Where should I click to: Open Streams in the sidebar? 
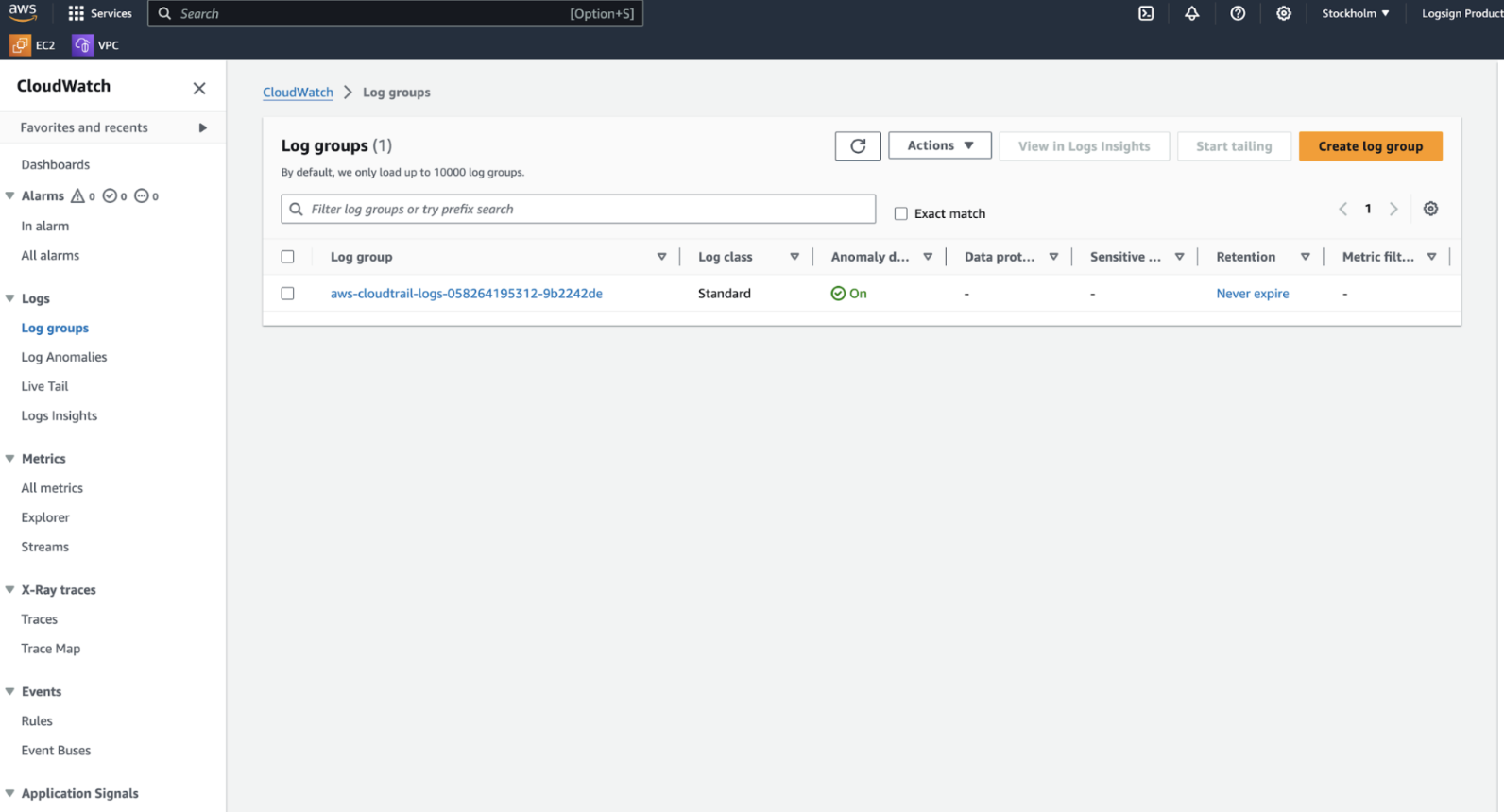[45, 548]
